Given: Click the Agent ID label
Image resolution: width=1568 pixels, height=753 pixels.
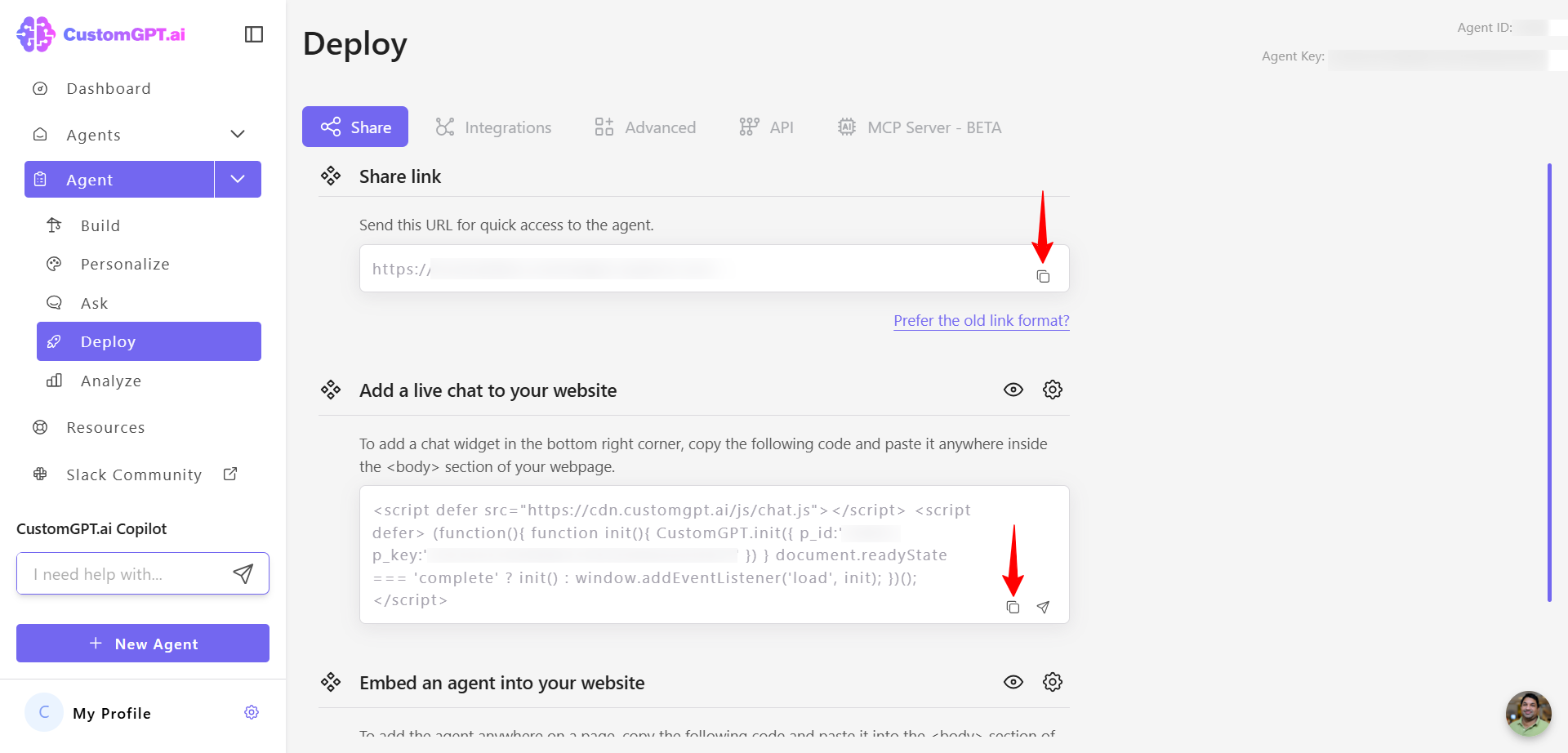Looking at the screenshot, I should click(x=1485, y=28).
